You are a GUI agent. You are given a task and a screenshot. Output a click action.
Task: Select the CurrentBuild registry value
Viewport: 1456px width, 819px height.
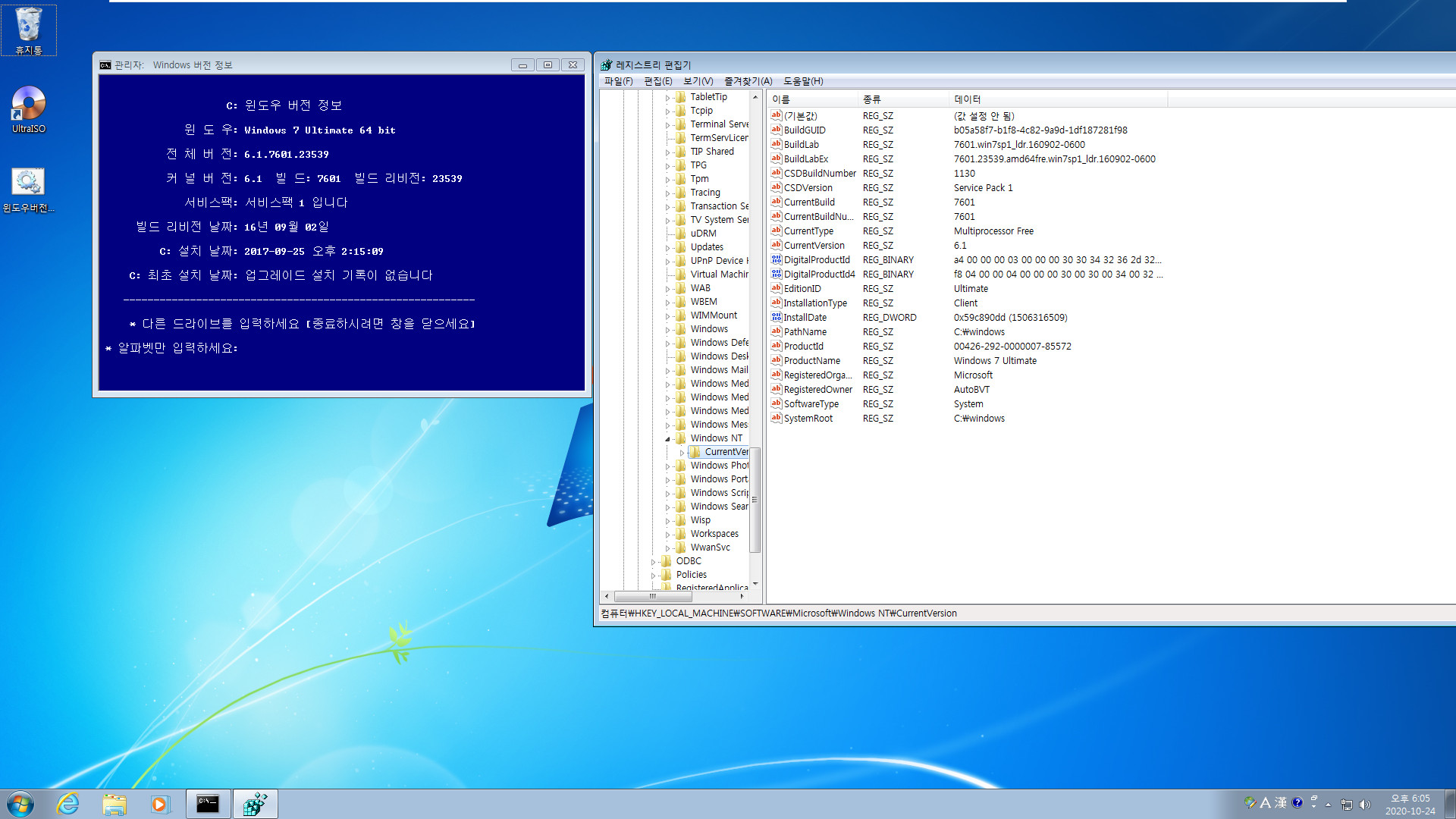click(x=809, y=202)
